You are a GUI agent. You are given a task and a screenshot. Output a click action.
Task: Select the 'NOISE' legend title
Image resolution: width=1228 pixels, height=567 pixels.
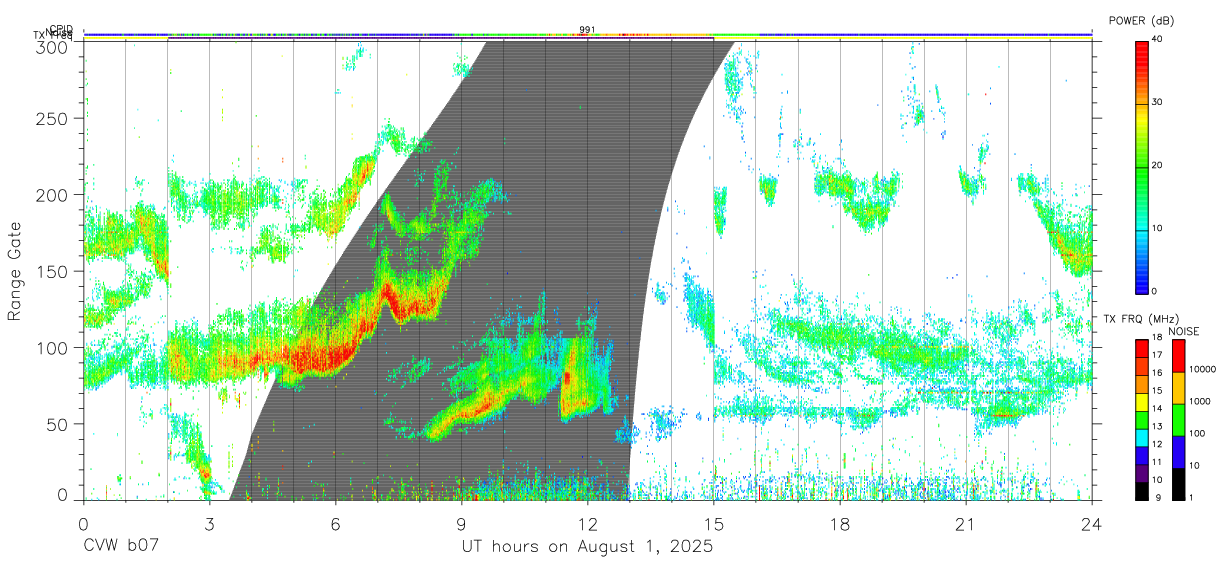tap(1186, 330)
